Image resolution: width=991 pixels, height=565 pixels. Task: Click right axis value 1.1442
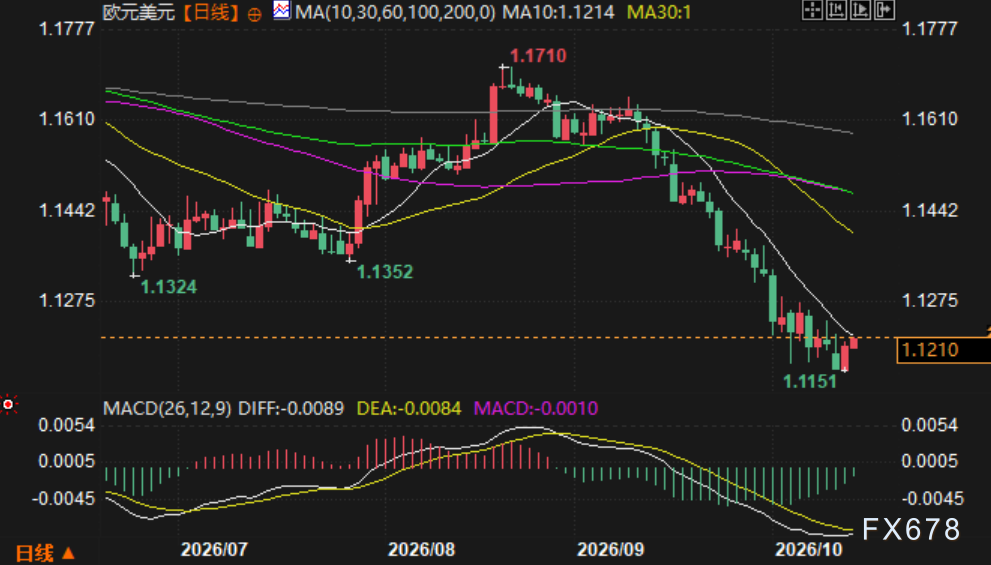click(930, 210)
